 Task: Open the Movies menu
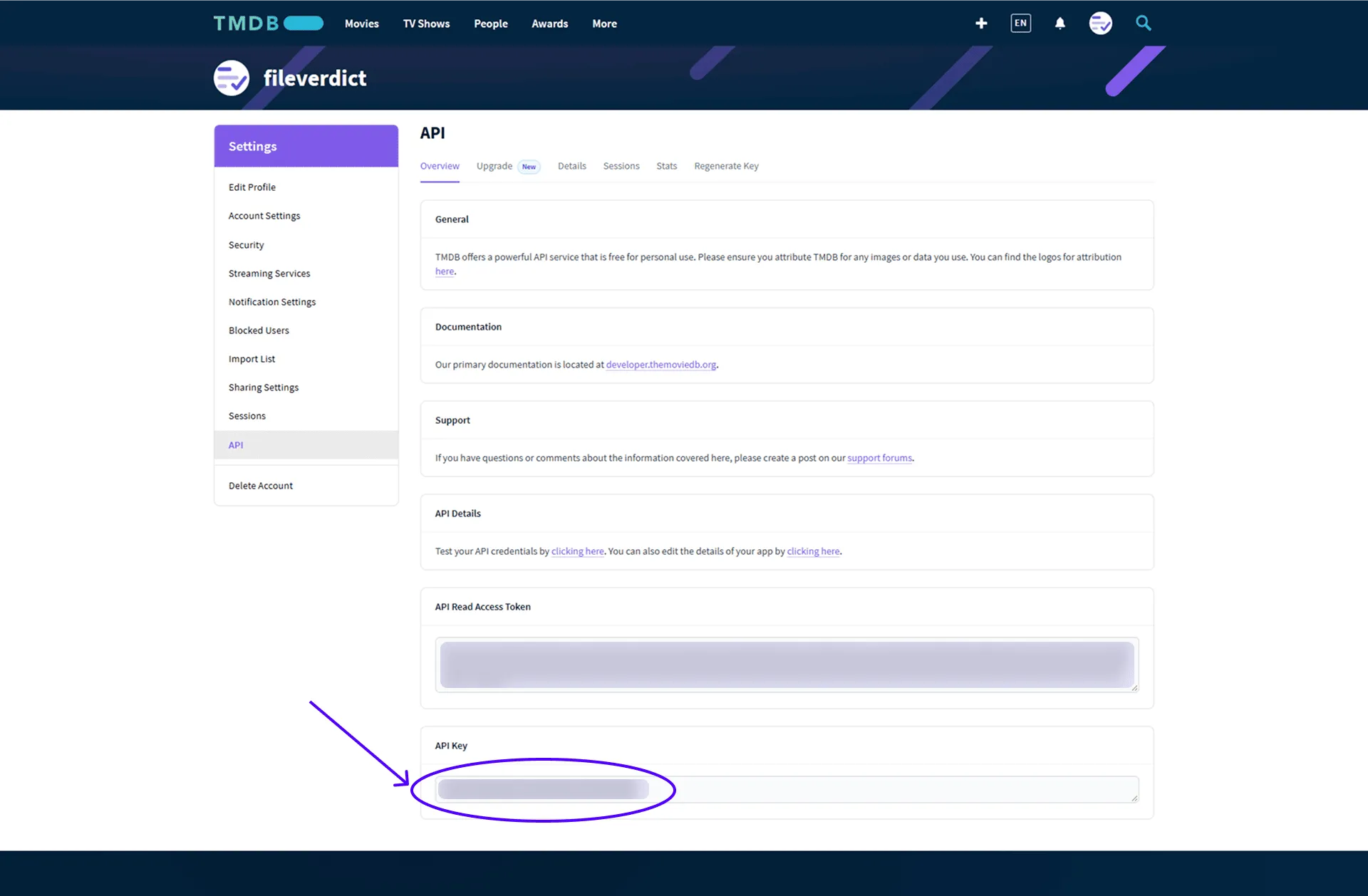362,24
